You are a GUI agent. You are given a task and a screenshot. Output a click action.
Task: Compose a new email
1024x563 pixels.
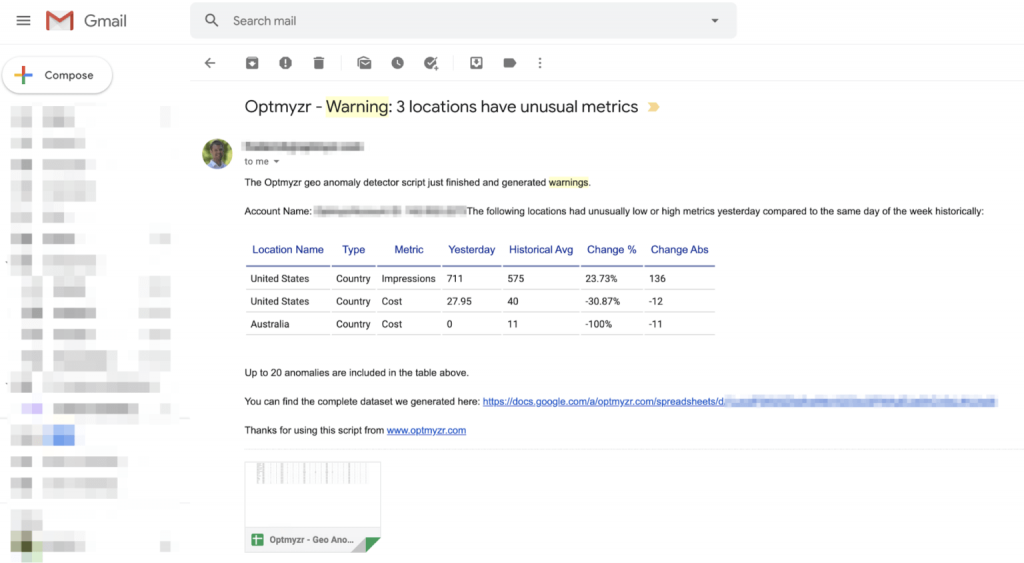coord(57,75)
